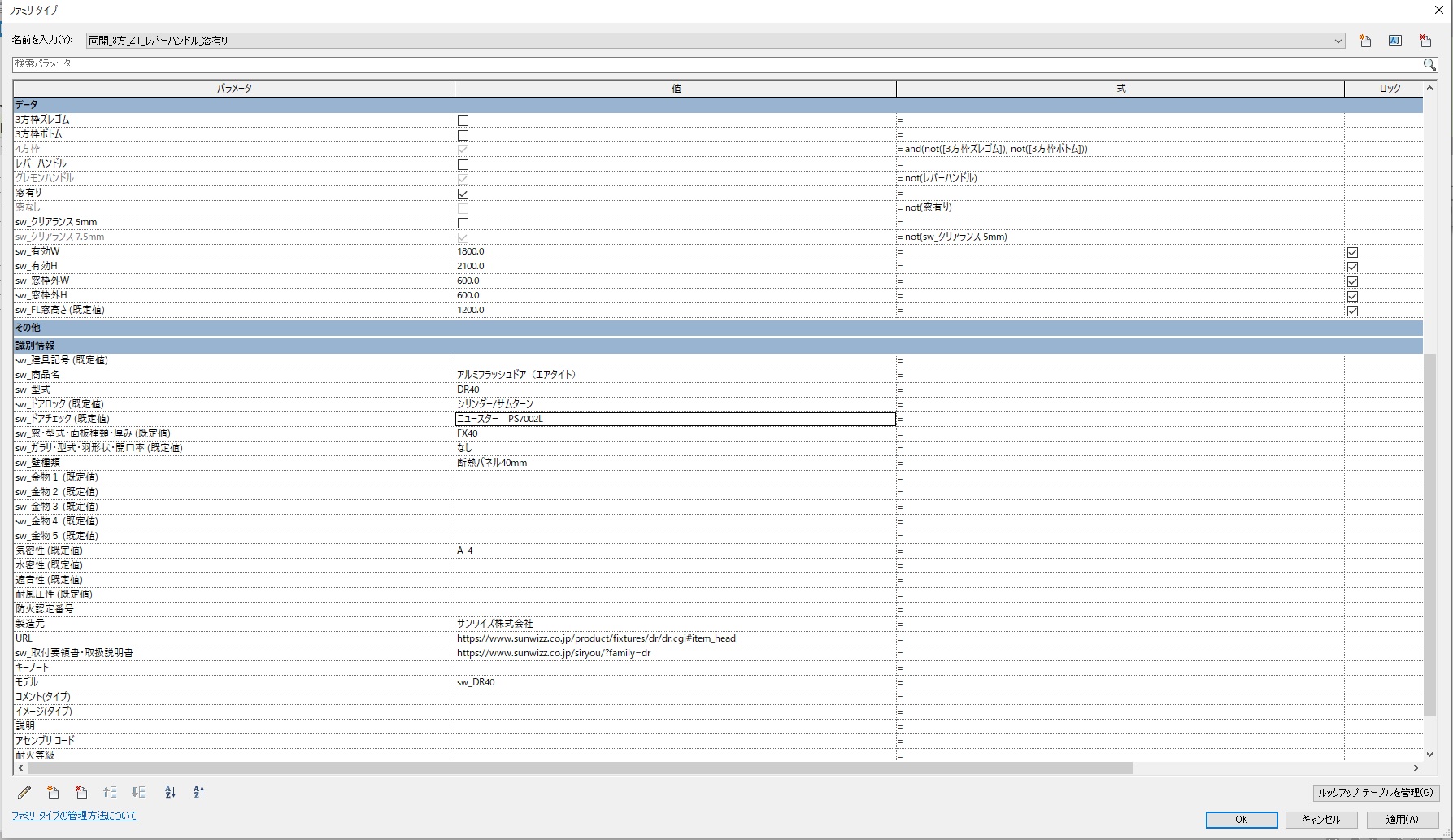The image size is (1453, 840).
Task: Open the ファミリ タイプの管理方法について link
Action: (x=74, y=816)
